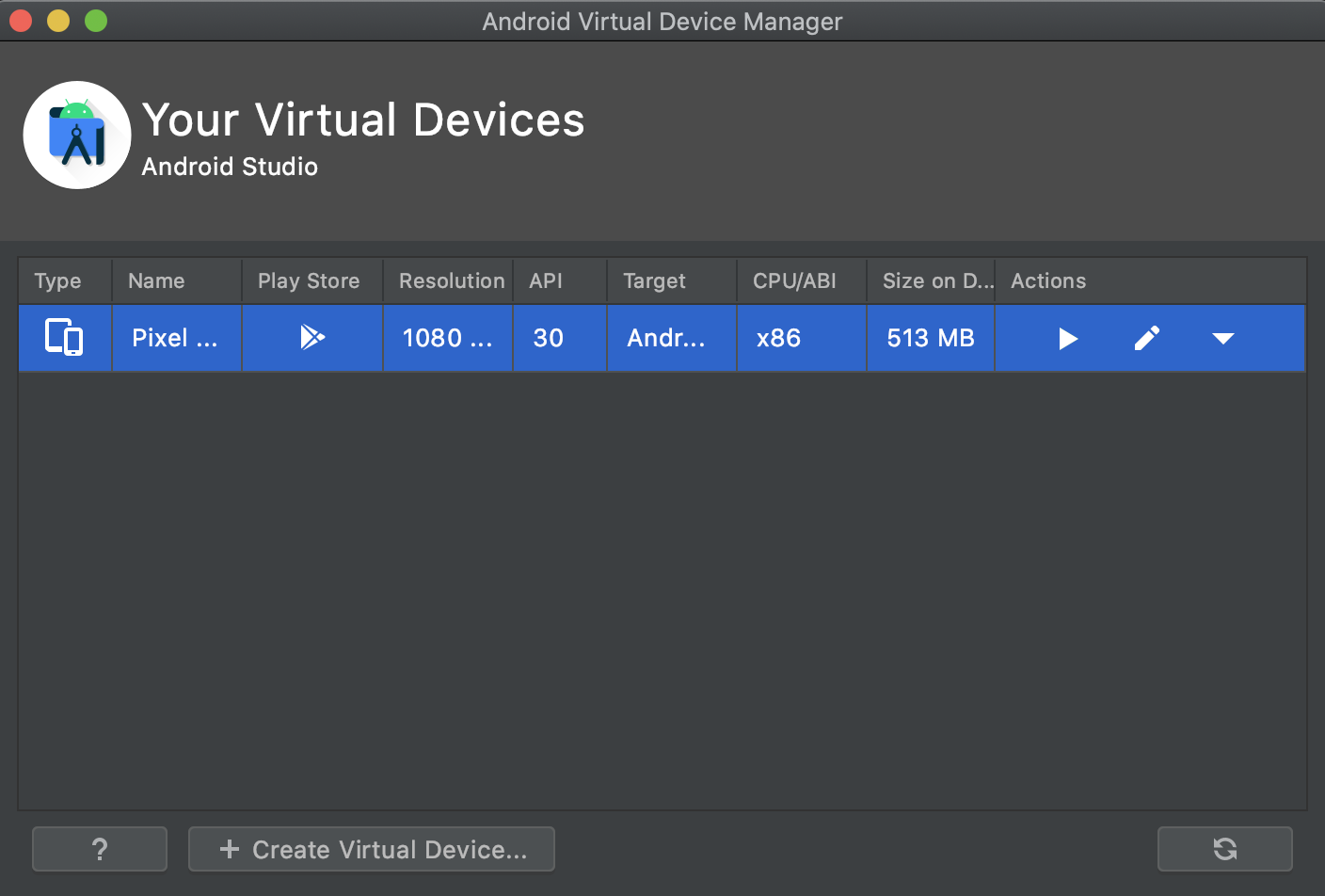Screen dimensions: 1325x896
Task: Select the 'x86' CPU/ABI cell
Action: tap(802, 338)
